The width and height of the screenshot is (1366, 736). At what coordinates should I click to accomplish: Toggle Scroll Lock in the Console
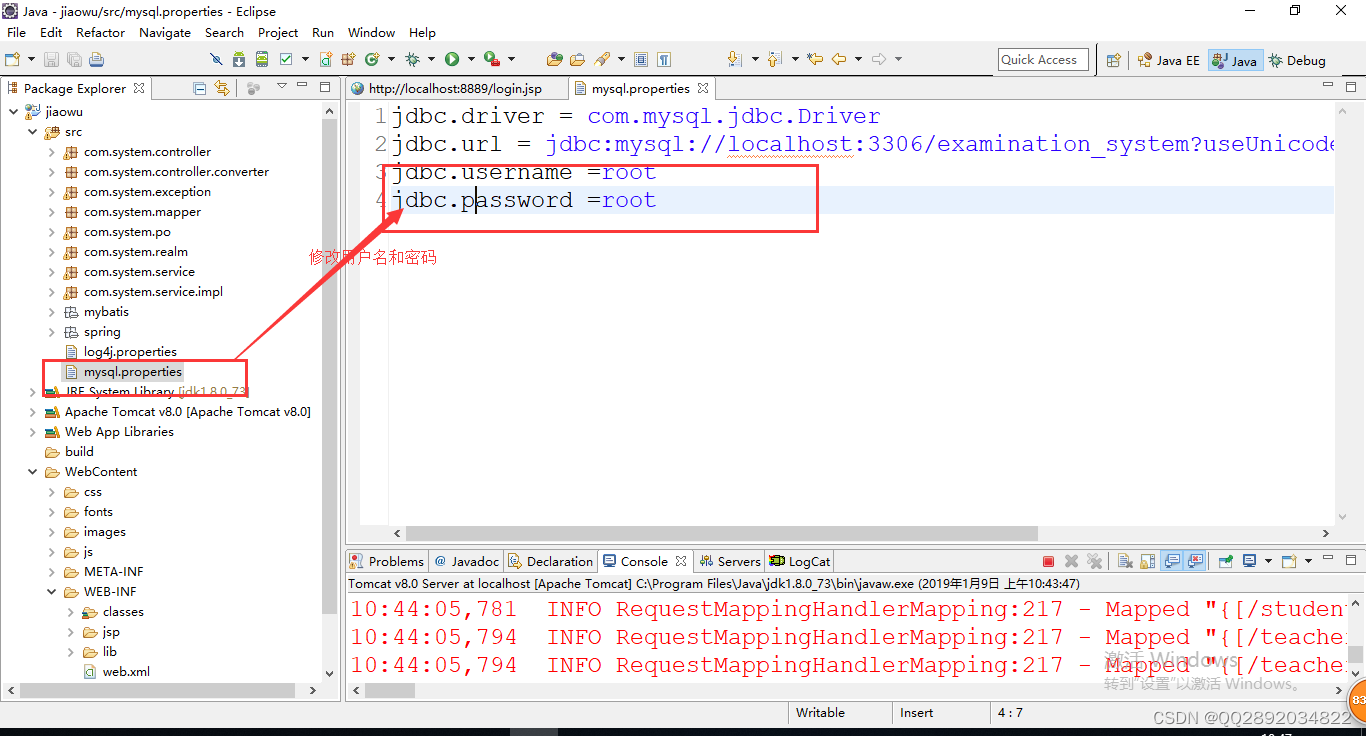click(x=1148, y=561)
